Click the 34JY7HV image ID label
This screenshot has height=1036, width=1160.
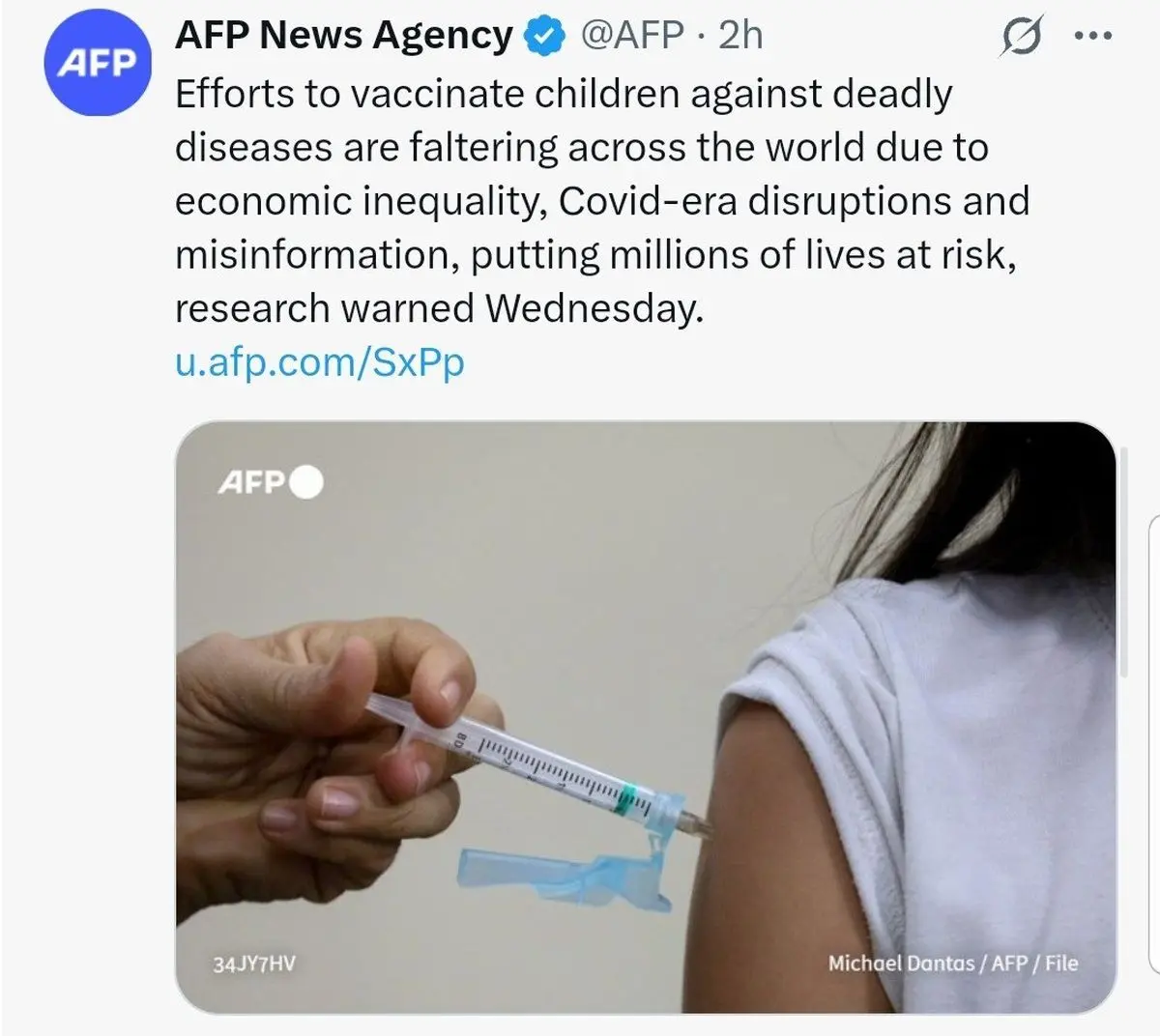pyautogui.click(x=254, y=964)
